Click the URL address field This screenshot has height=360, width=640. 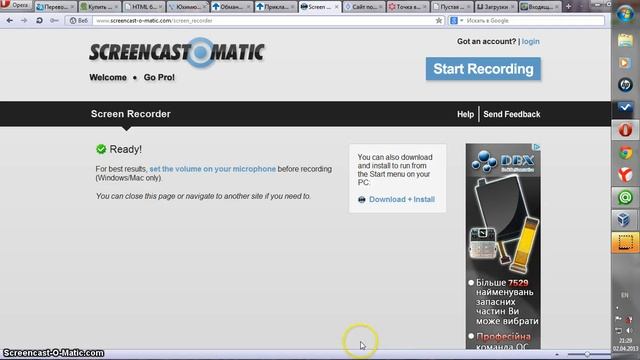[265, 20]
